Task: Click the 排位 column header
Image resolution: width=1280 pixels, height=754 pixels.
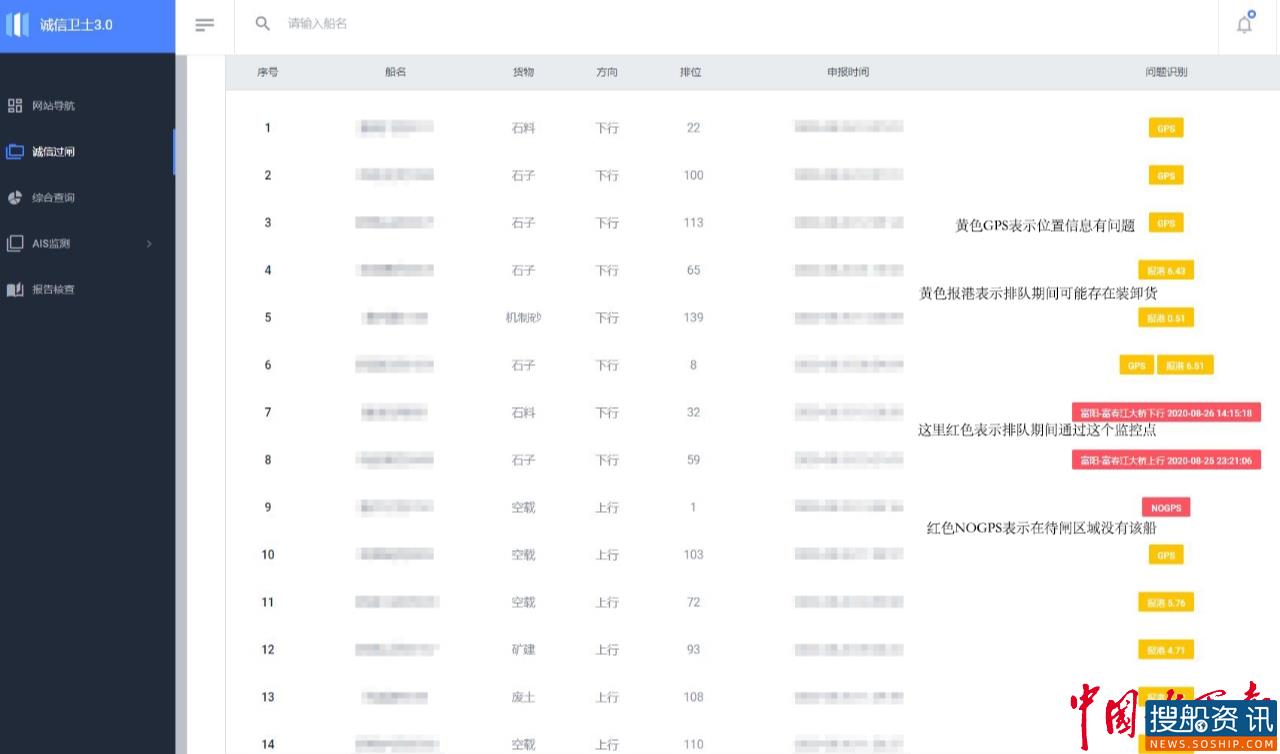Action: (691, 73)
